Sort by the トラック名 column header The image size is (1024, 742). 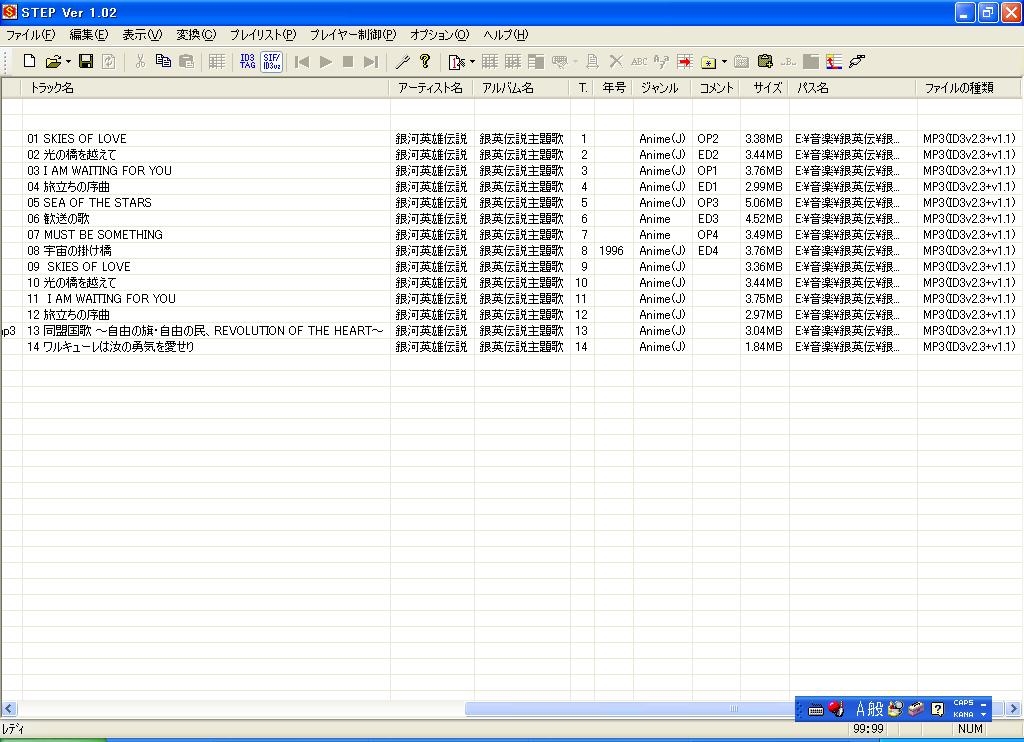[52, 88]
